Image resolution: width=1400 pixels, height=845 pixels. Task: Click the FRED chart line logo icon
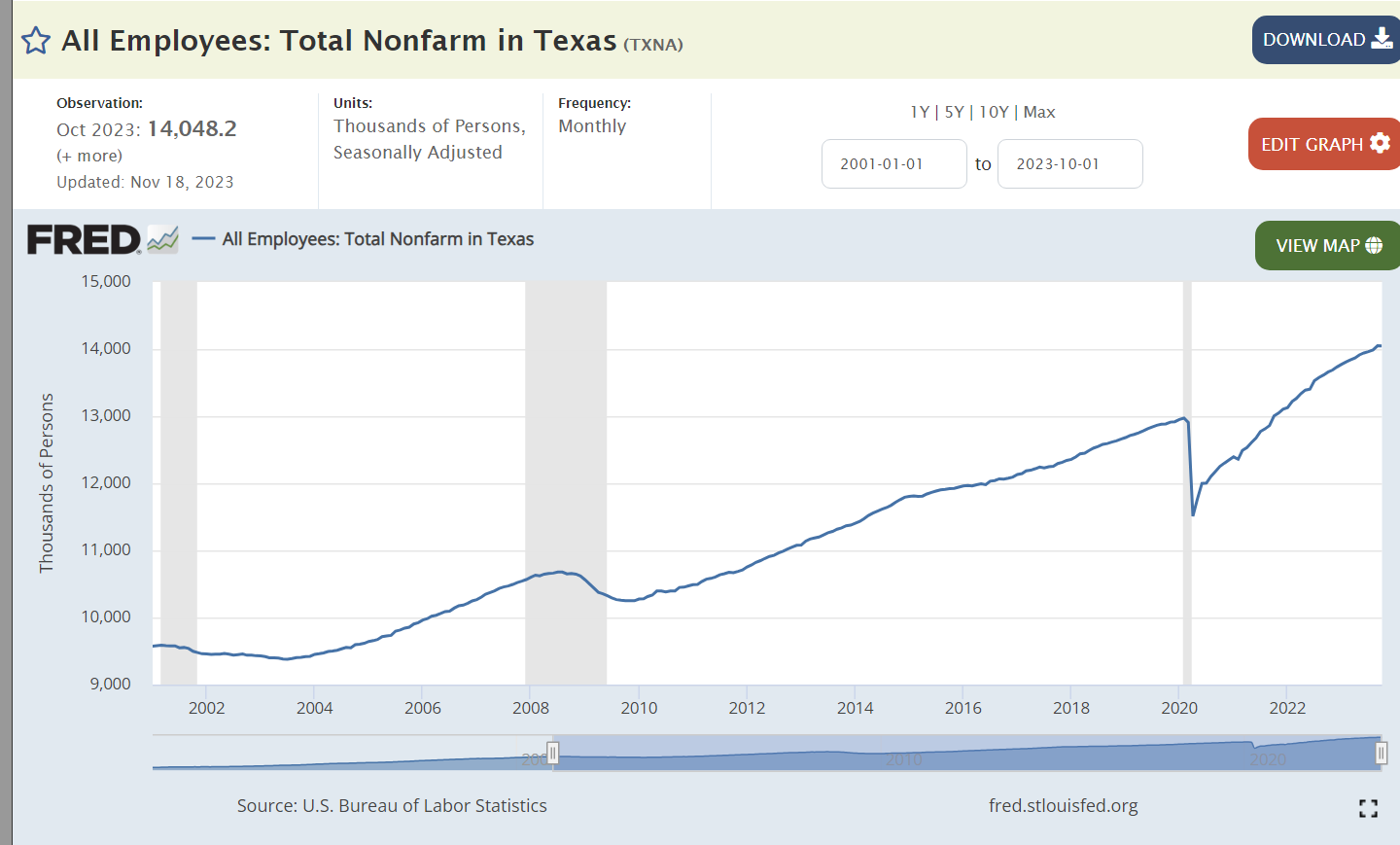[162, 239]
